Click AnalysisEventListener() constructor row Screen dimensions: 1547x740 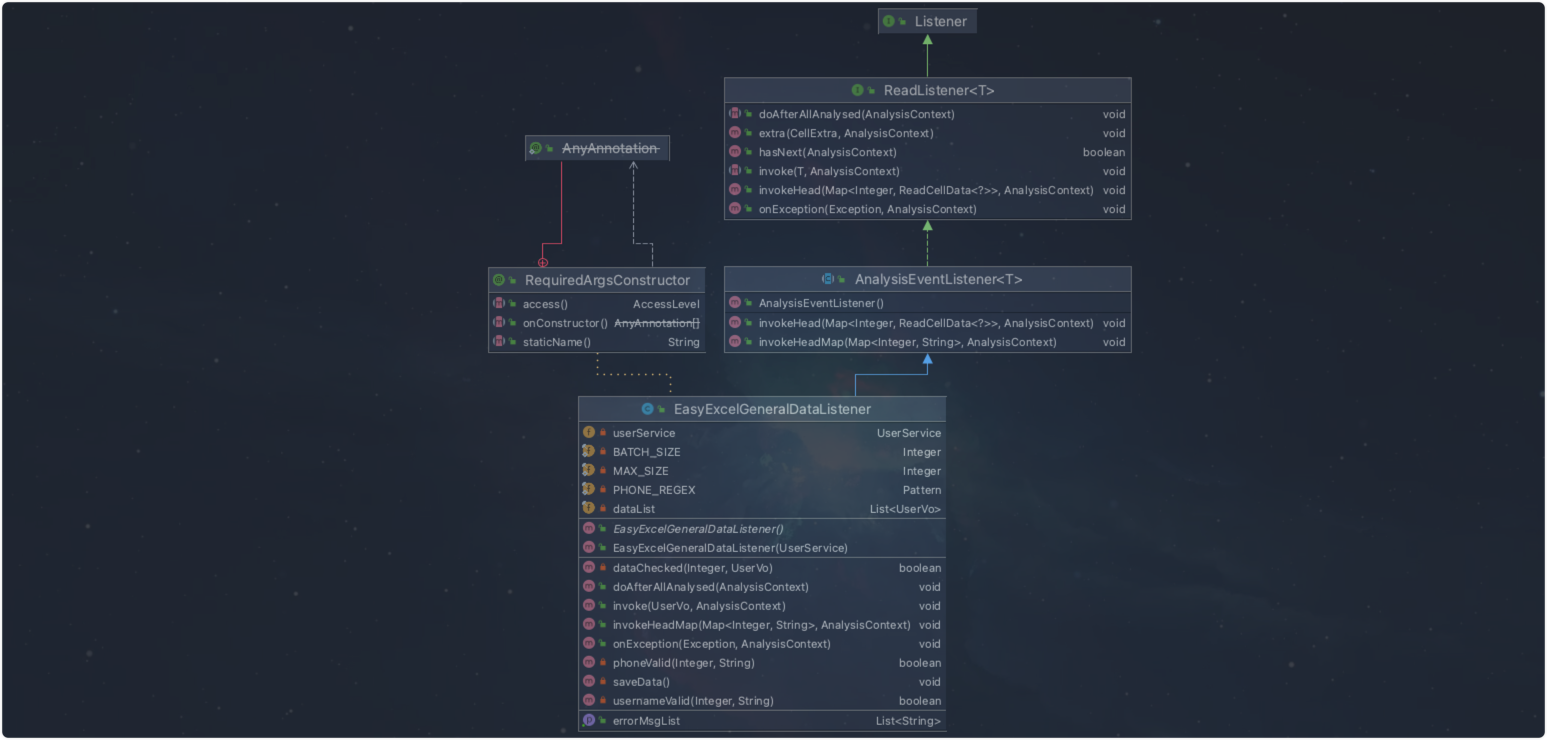point(928,303)
